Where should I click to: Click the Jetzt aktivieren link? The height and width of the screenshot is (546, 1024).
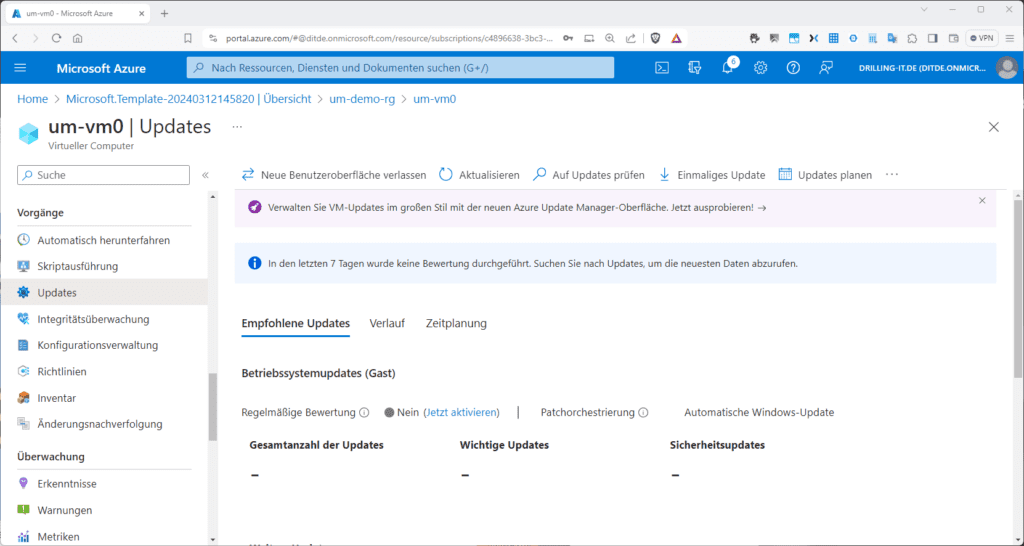[461, 413]
